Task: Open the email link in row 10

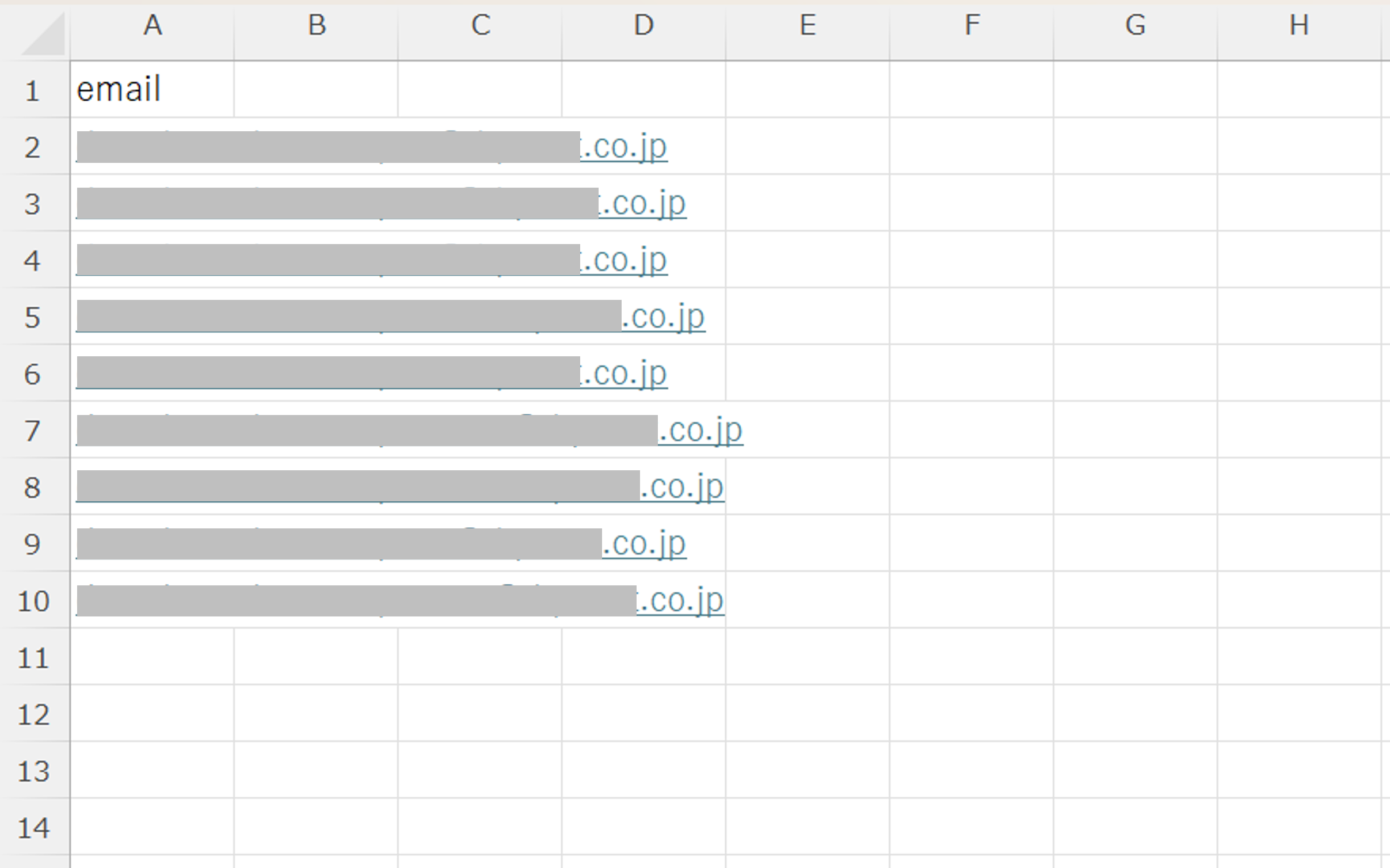Action: click(x=400, y=600)
